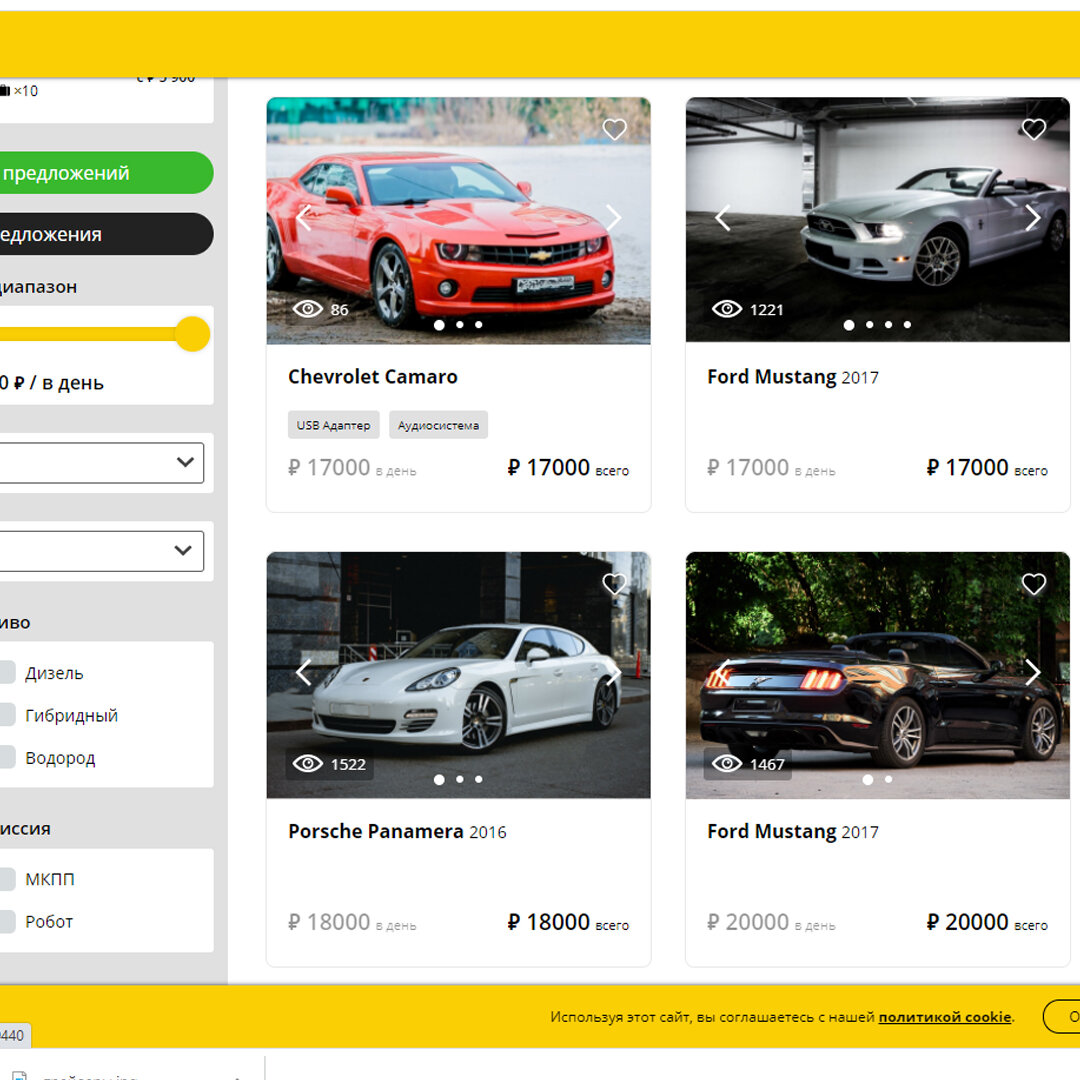Open the Porsche Panamera 2016 listing title
Screen dimensions: 1080x1080
tap(397, 831)
